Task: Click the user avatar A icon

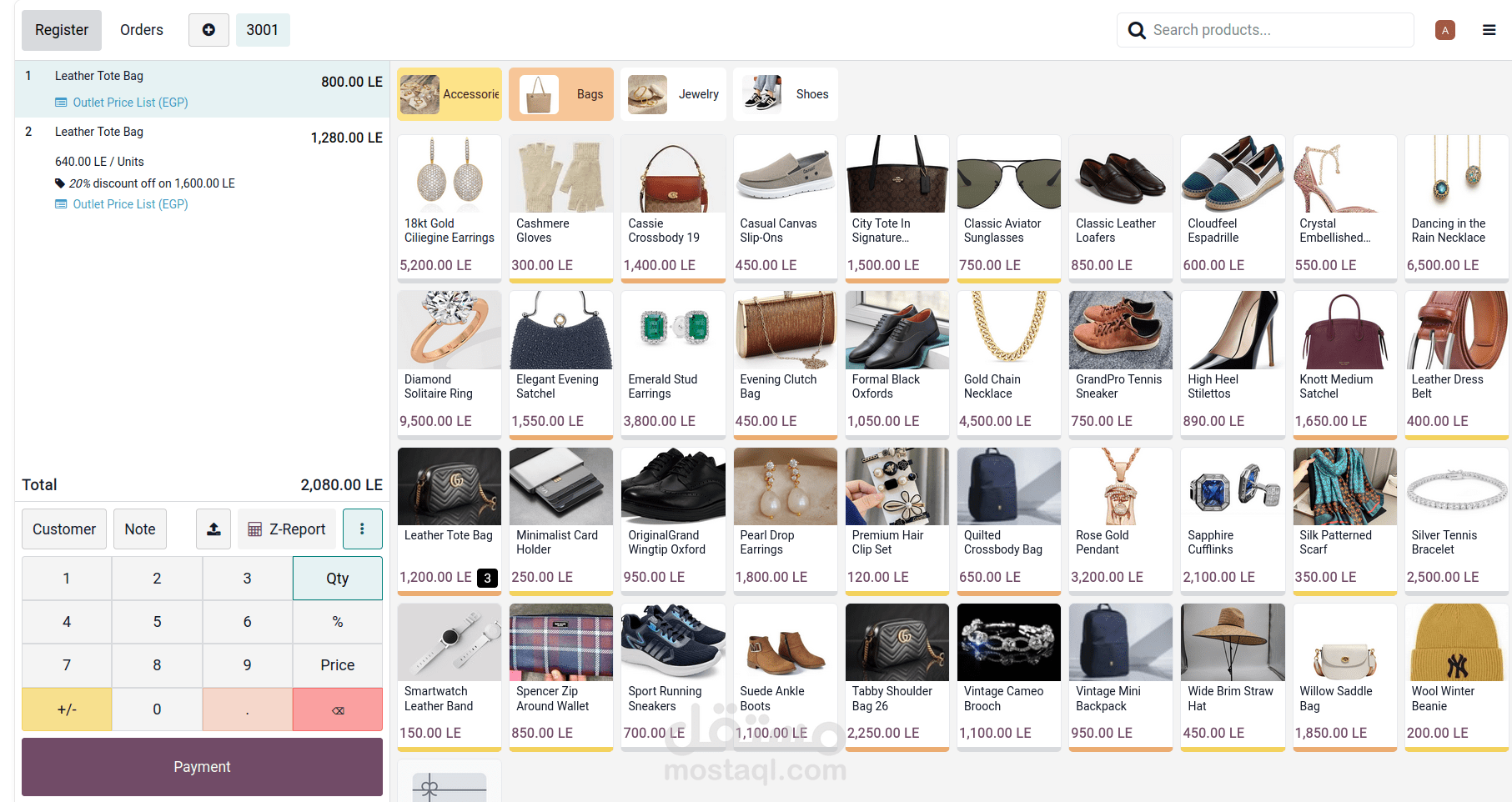Action: pos(1445,30)
